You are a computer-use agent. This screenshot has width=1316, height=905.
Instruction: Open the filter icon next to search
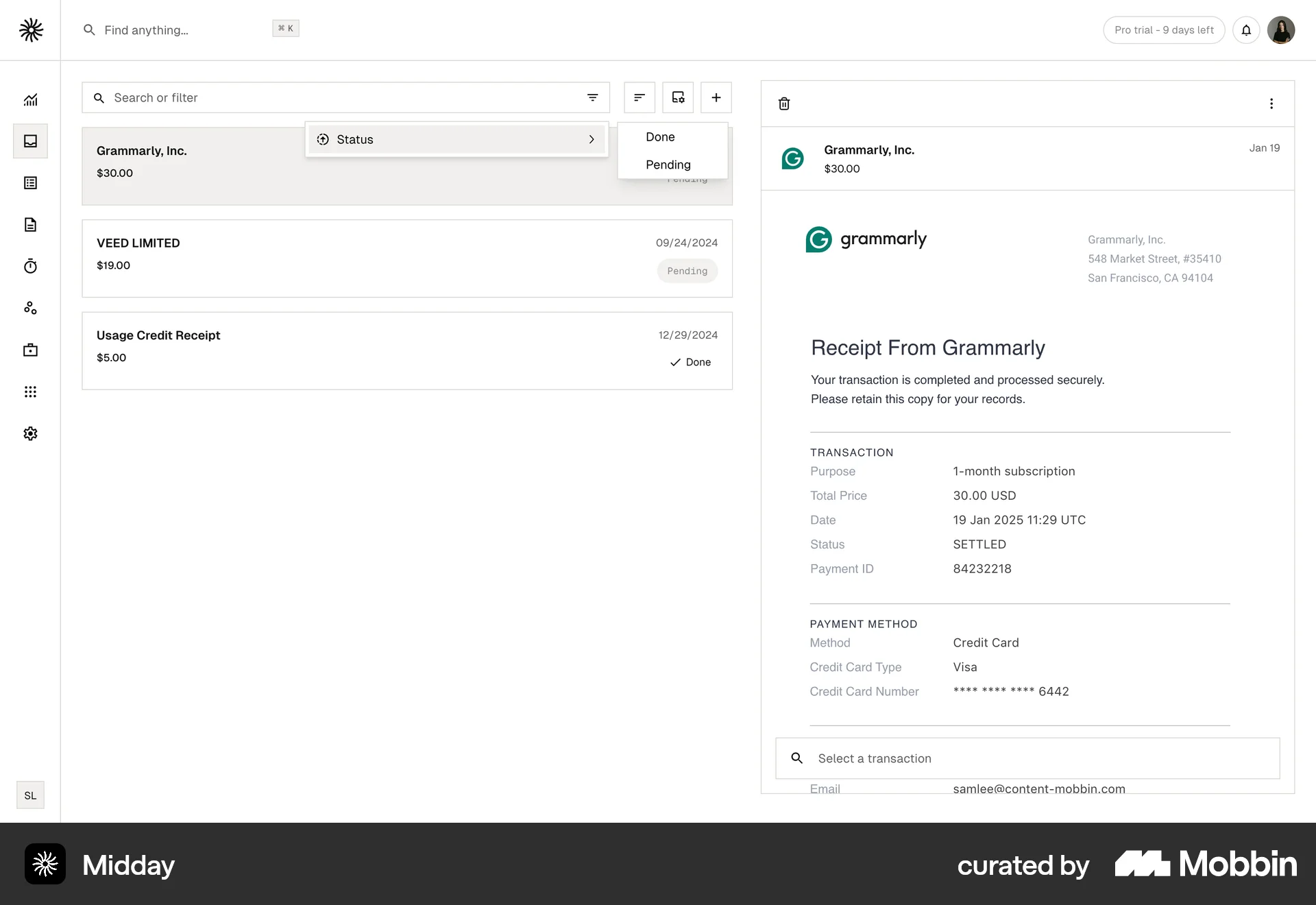(x=593, y=97)
